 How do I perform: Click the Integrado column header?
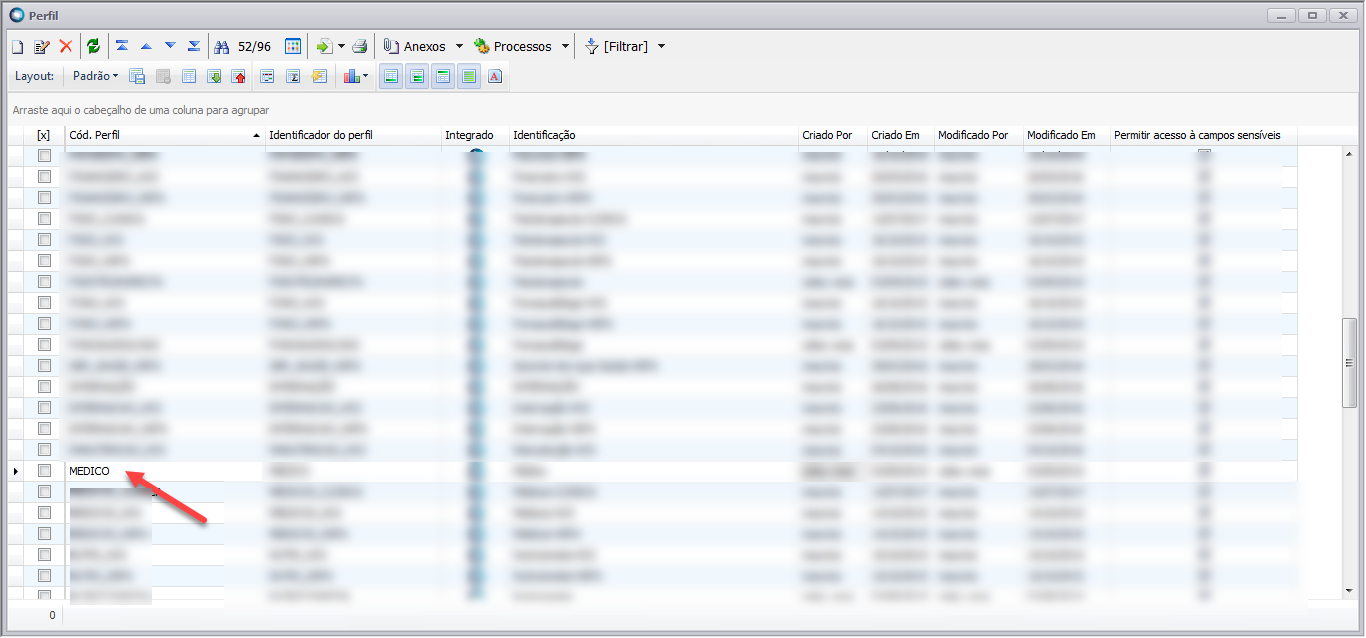(475, 135)
